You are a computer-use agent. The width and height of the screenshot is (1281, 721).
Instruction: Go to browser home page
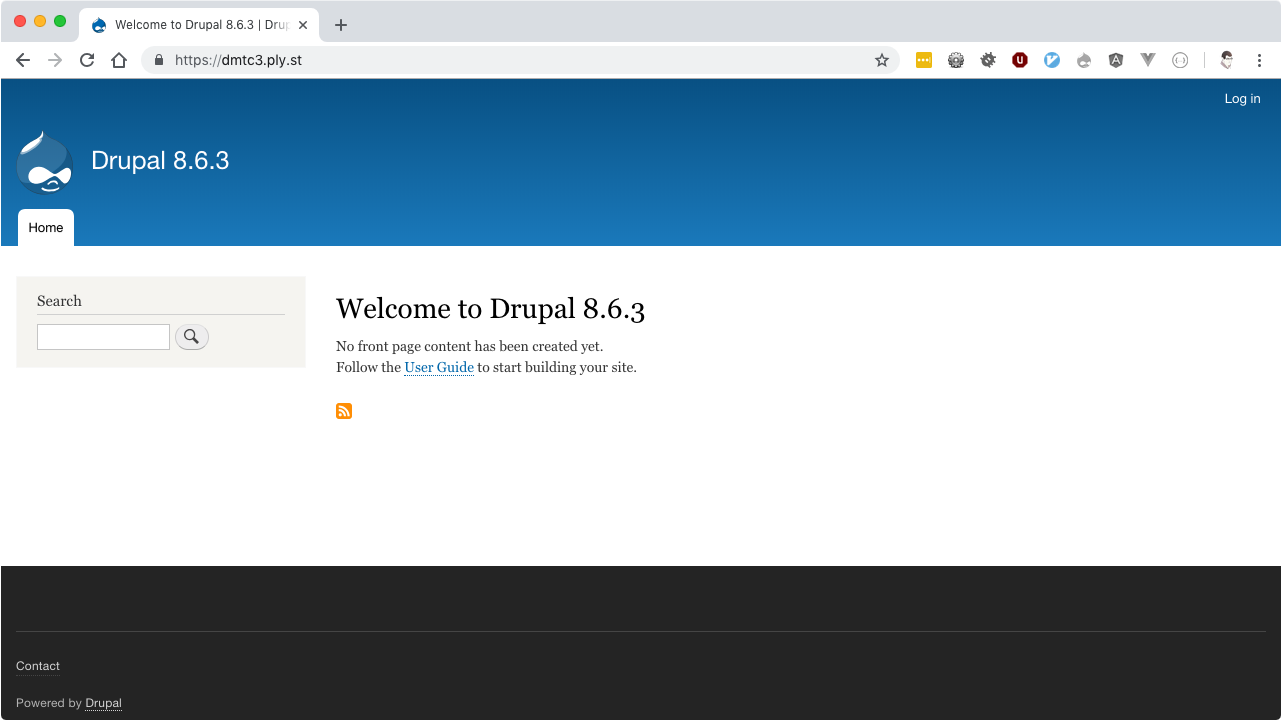[x=119, y=60]
